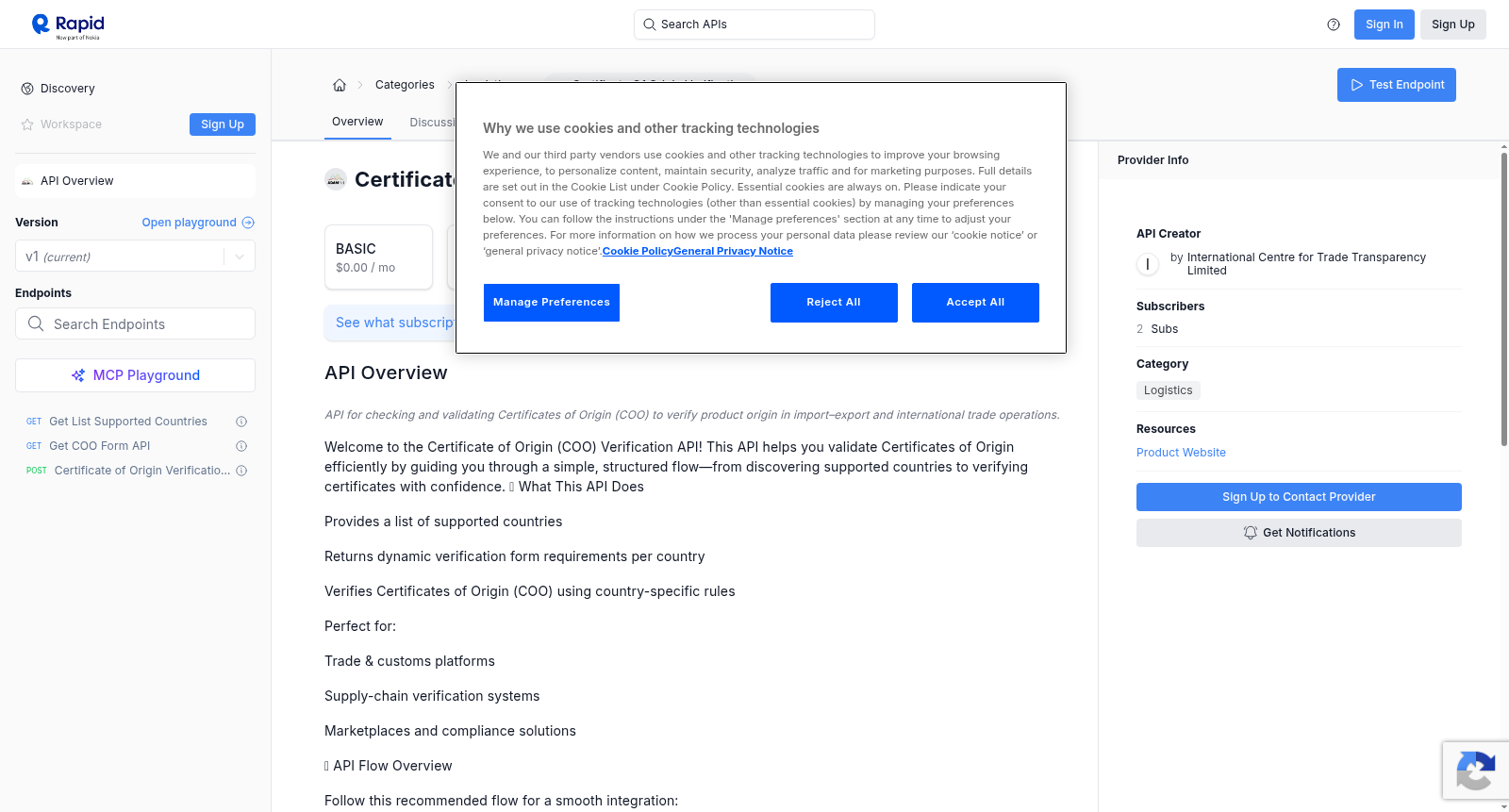Image resolution: width=1509 pixels, height=812 pixels.
Task: Open the Categories breadcrumb
Action: [x=405, y=85]
